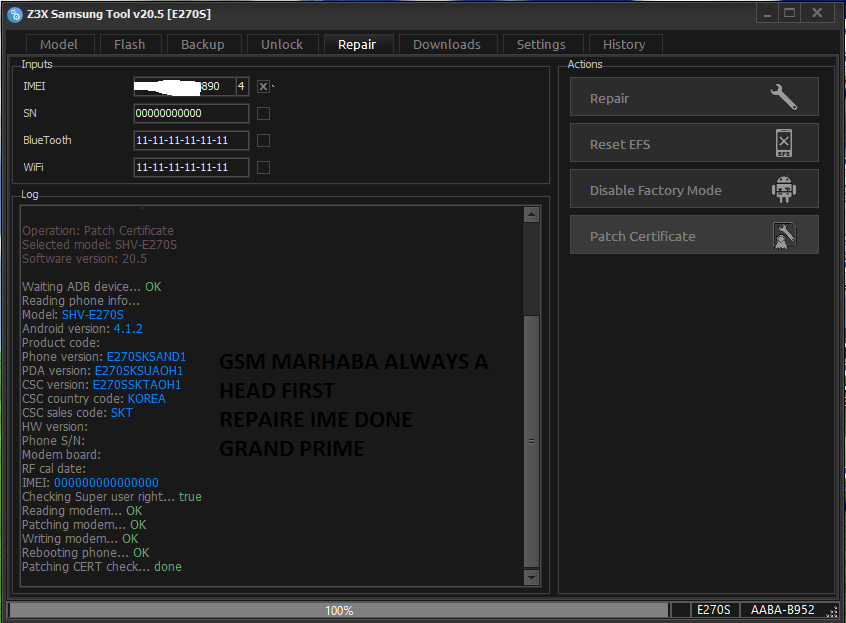846x623 pixels.
Task: Minimize the Z3X Samsung Tool window
Action: coord(767,13)
